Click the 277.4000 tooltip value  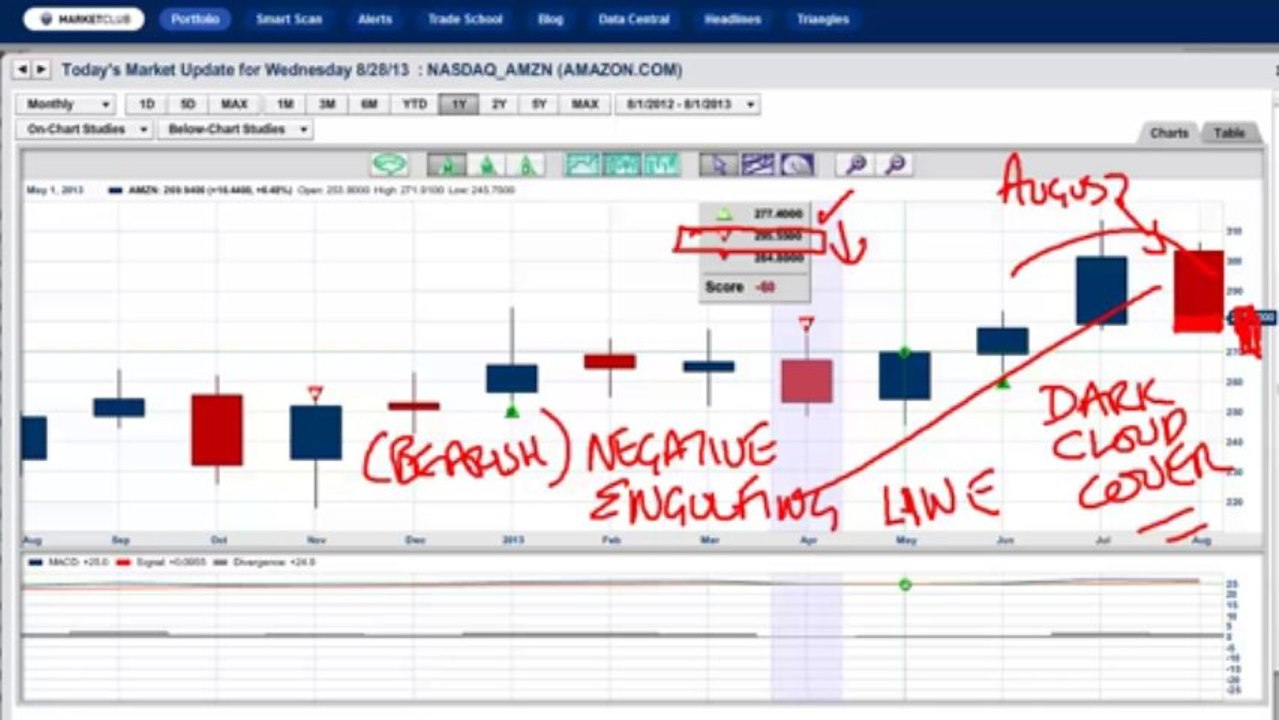(x=777, y=213)
